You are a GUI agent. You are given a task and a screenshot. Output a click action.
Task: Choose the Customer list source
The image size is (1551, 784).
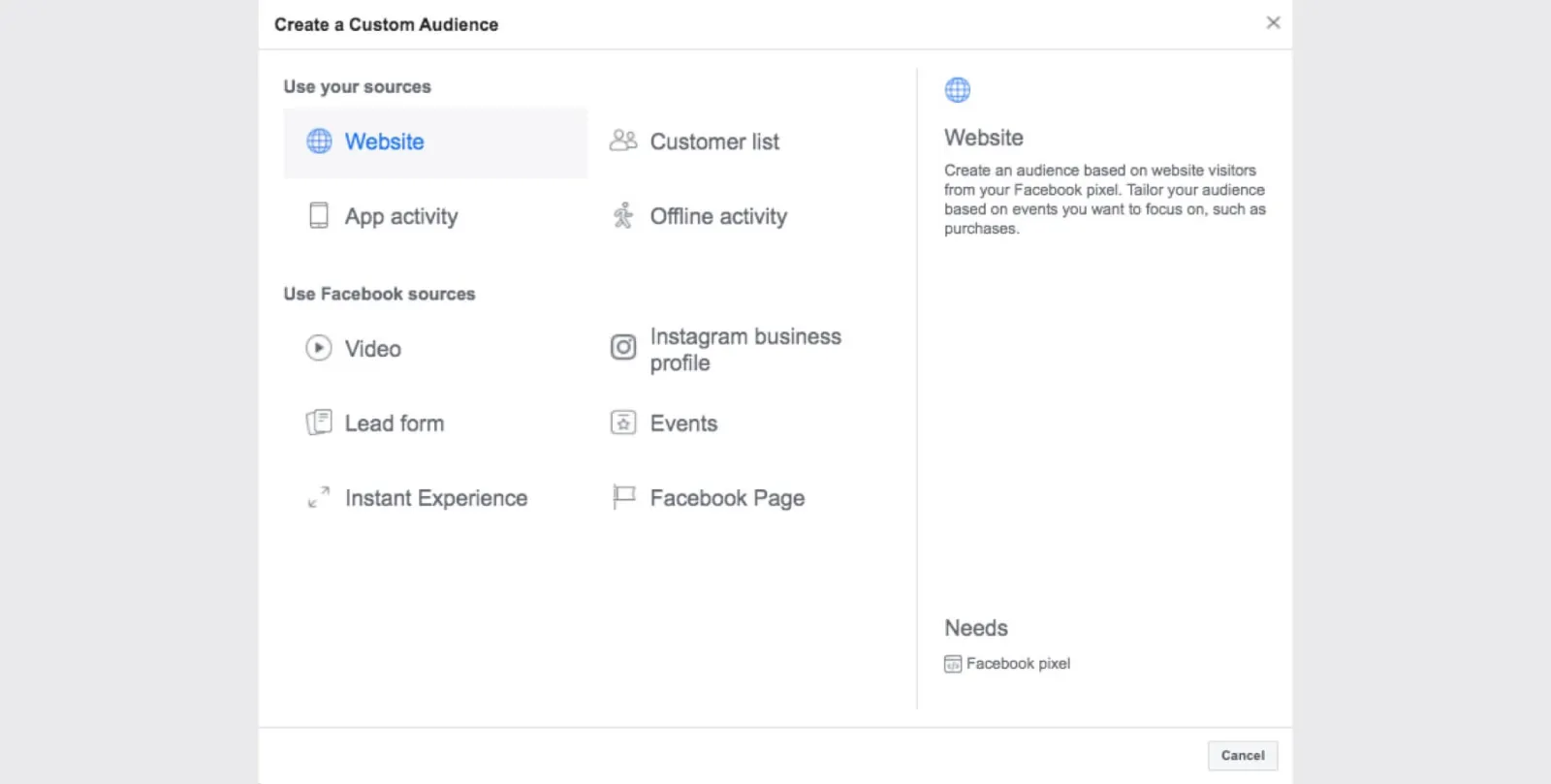(x=714, y=141)
